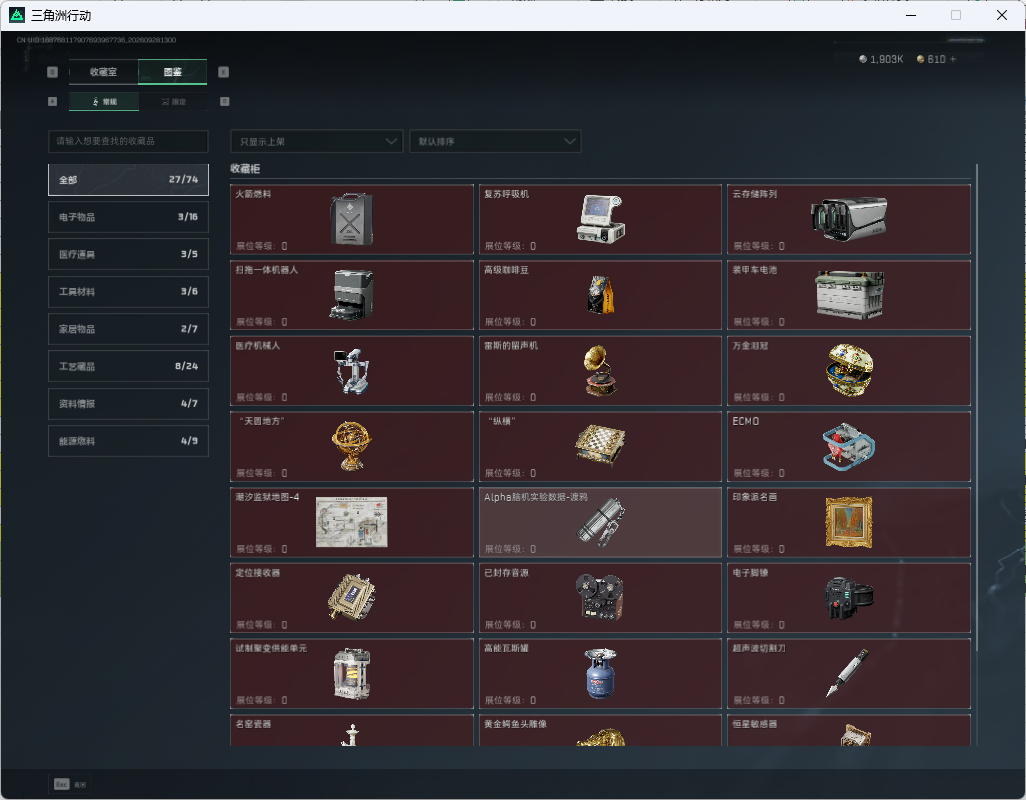Click the silver coin currency icon beside 1,903K
Screen dimensions: 1026x800
coord(863,59)
